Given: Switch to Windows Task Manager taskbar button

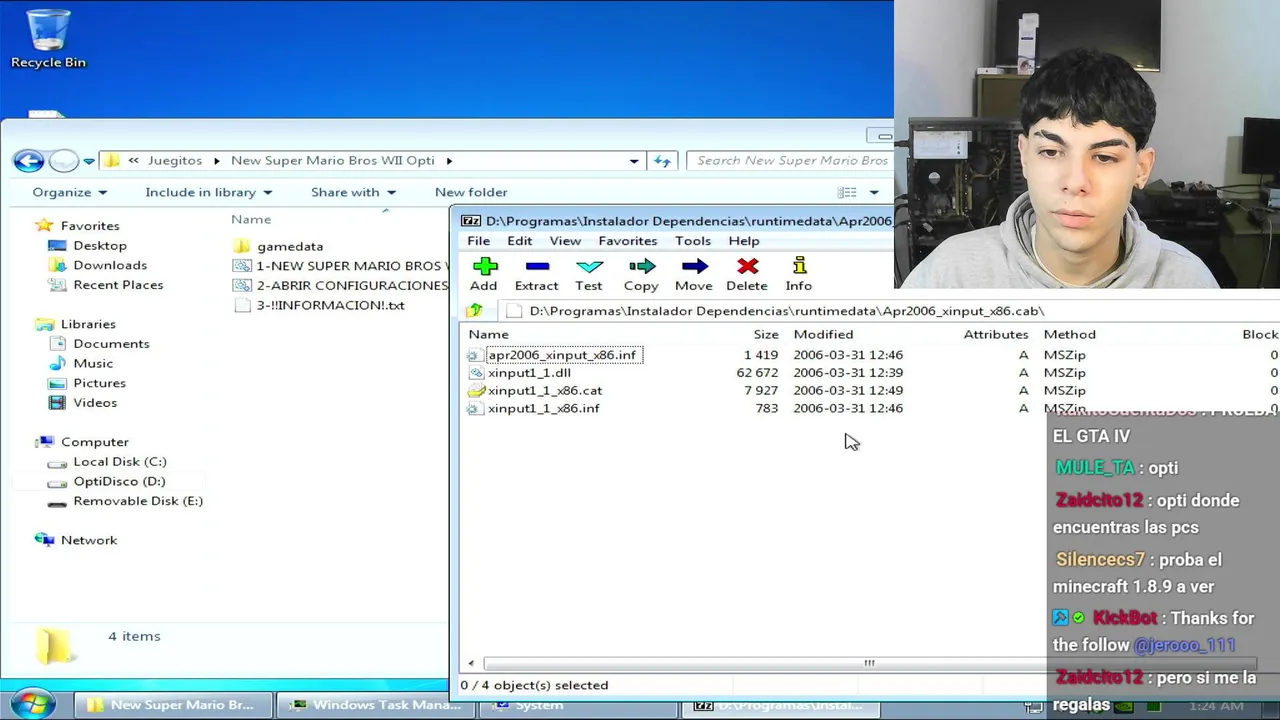Looking at the screenshot, I should click(374, 705).
